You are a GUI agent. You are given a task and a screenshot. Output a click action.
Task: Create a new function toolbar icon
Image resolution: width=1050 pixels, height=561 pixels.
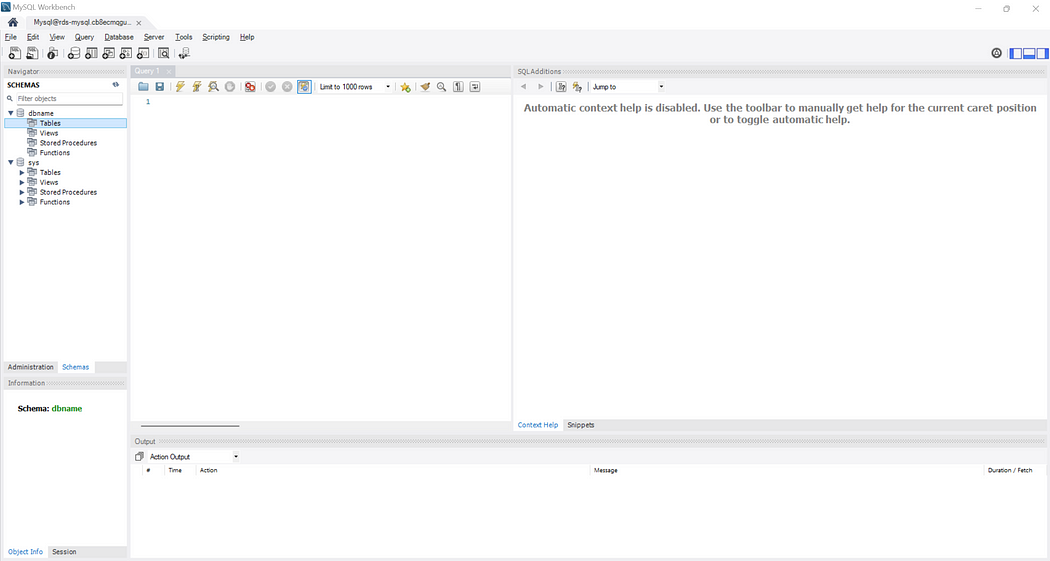click(x=143, y=54)
